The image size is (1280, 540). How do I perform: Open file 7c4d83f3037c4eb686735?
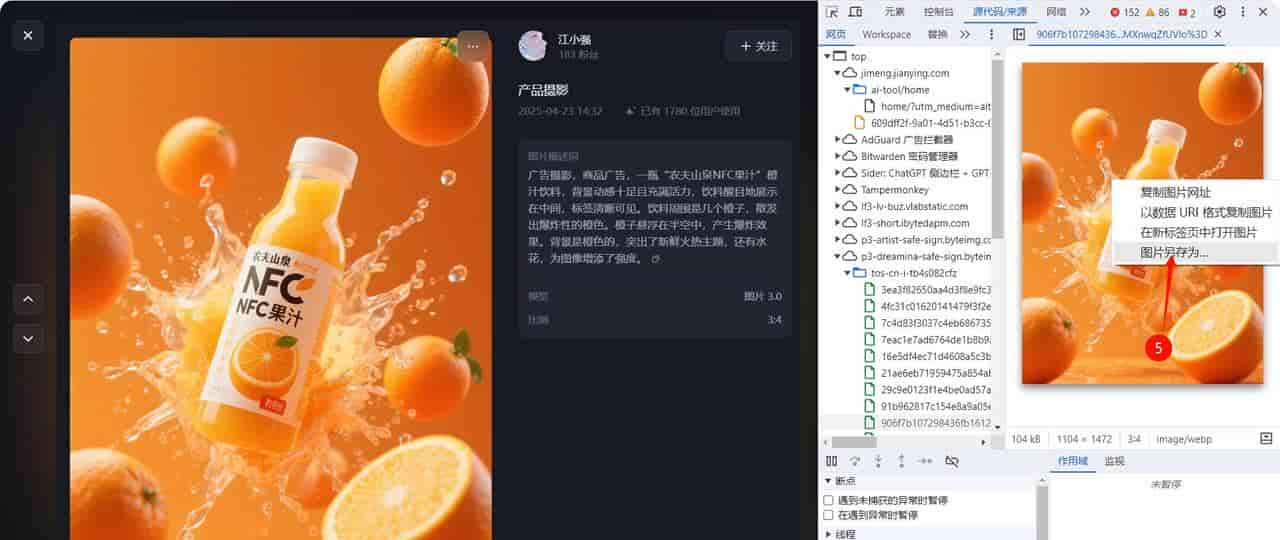(928, 323)
